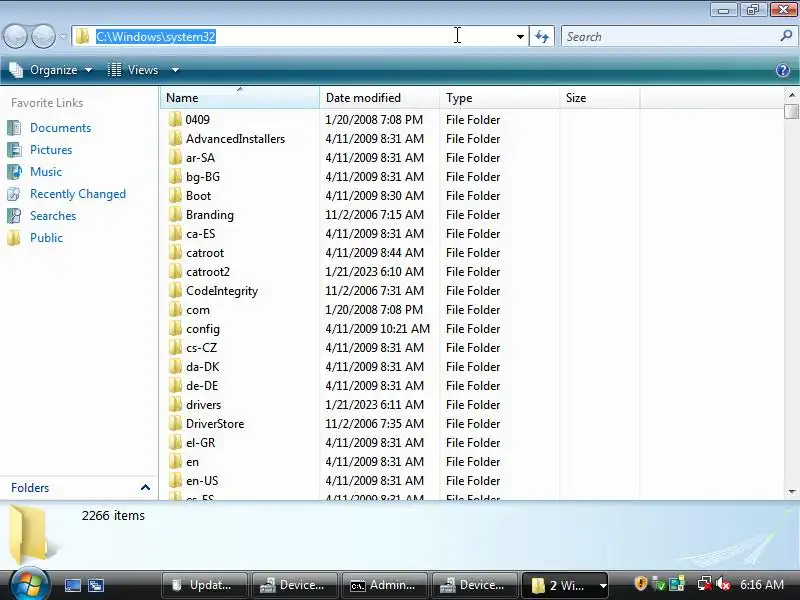This screenshot has height=600, width=800.
Task: Sort by the Type column header
Action: point(499,97)
